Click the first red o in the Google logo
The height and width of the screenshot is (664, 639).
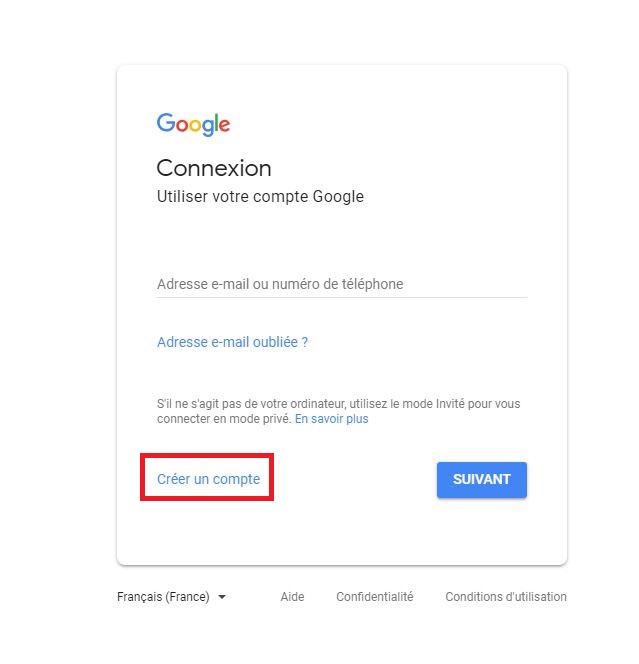182,126
